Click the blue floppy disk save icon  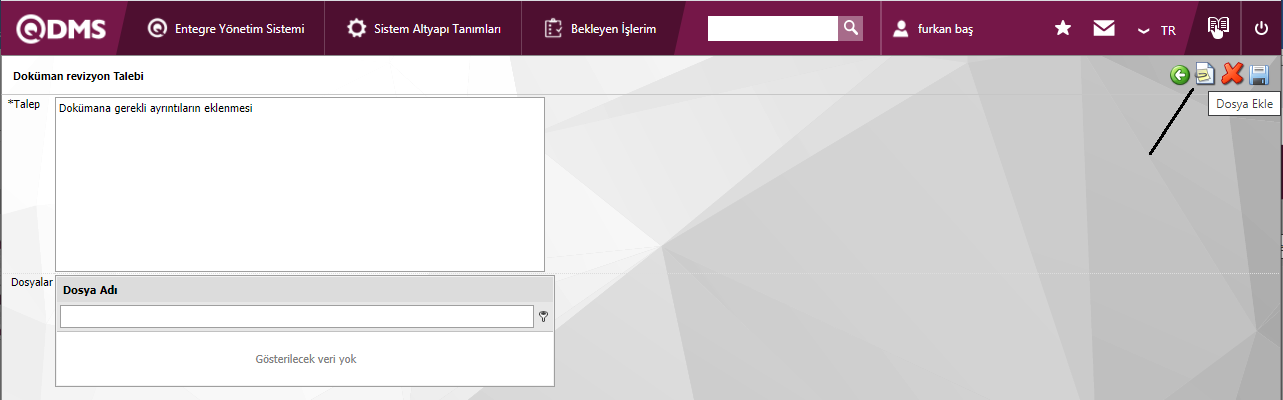coord(1259,75)
